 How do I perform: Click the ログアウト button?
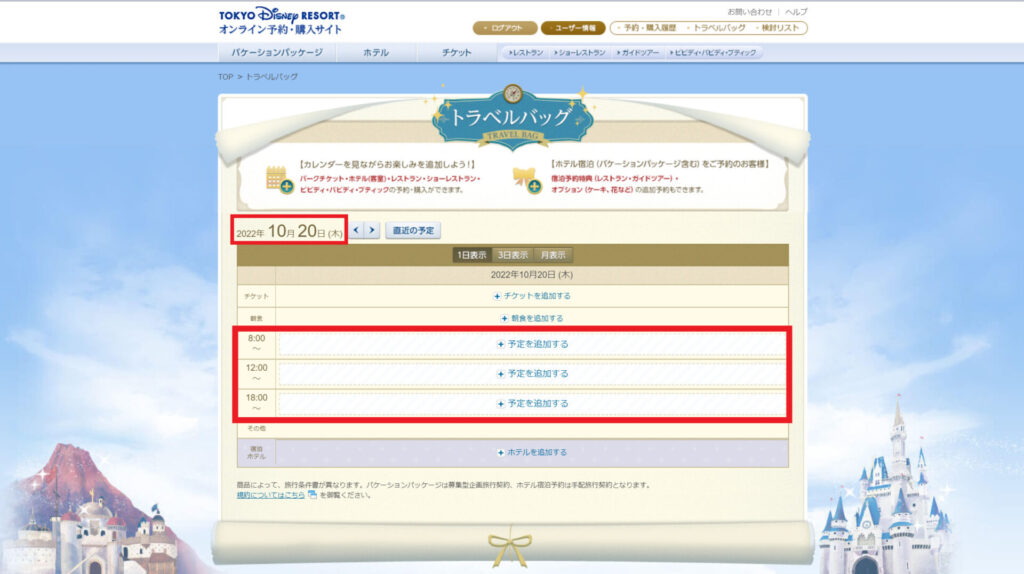click(x=505, y=28)
